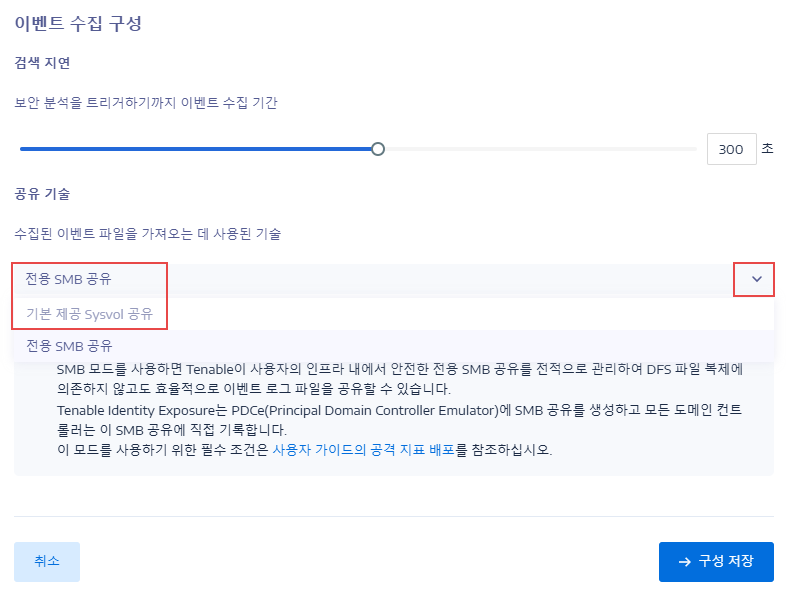Screen dimensions: 786x591
Task: Click the arrow icon in 구성 저장 button
Action: 684,562
